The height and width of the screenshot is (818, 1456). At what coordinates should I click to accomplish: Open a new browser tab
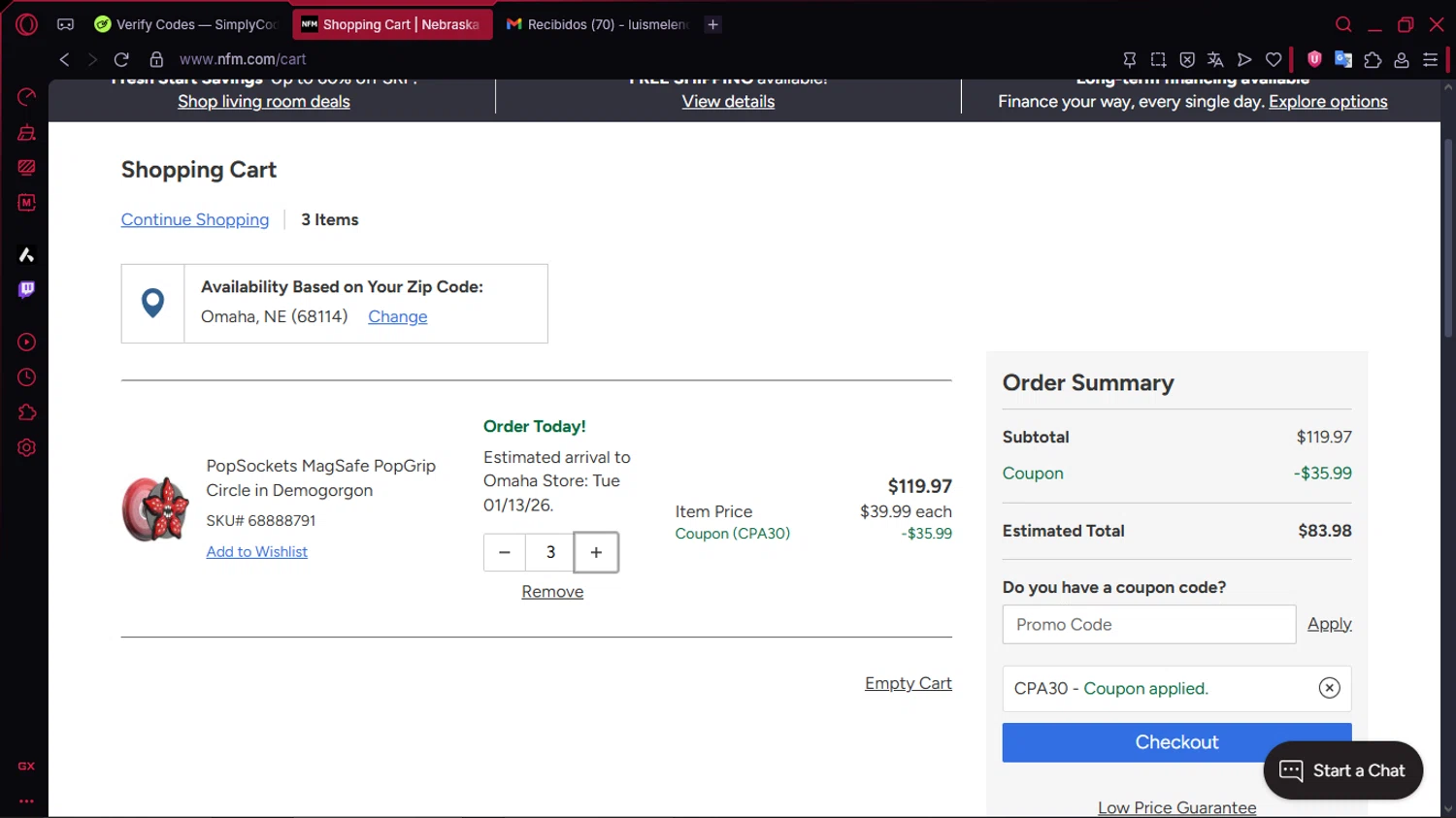click(712, 24)
